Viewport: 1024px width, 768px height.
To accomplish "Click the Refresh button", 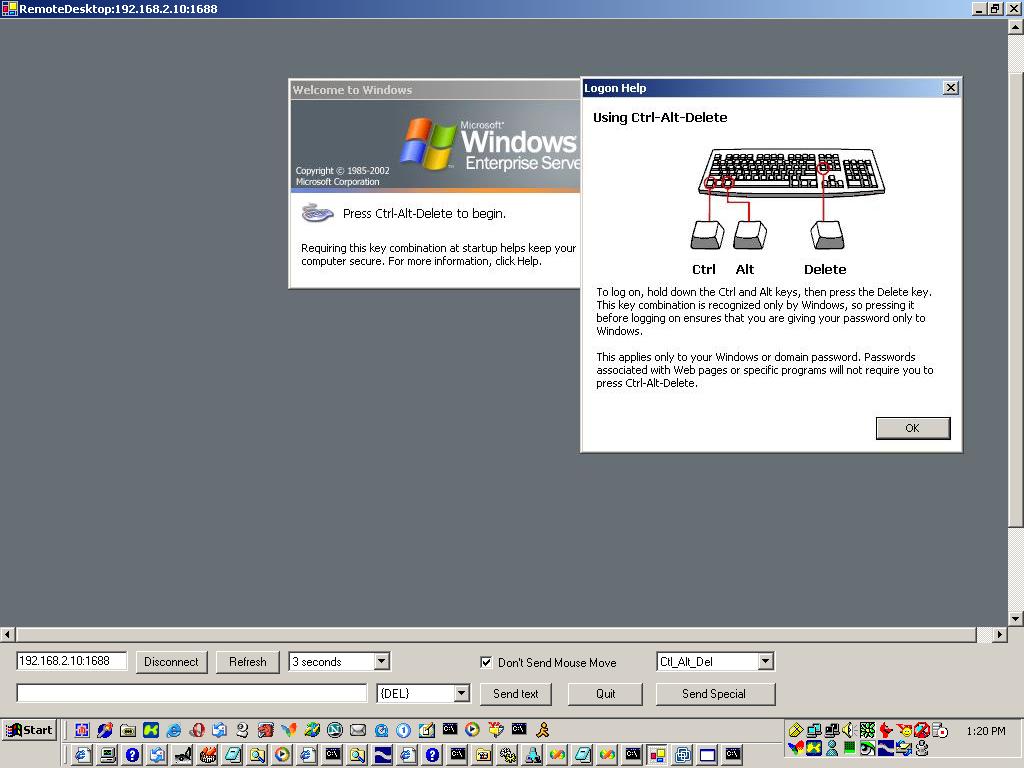I will [x=248, y=662].
